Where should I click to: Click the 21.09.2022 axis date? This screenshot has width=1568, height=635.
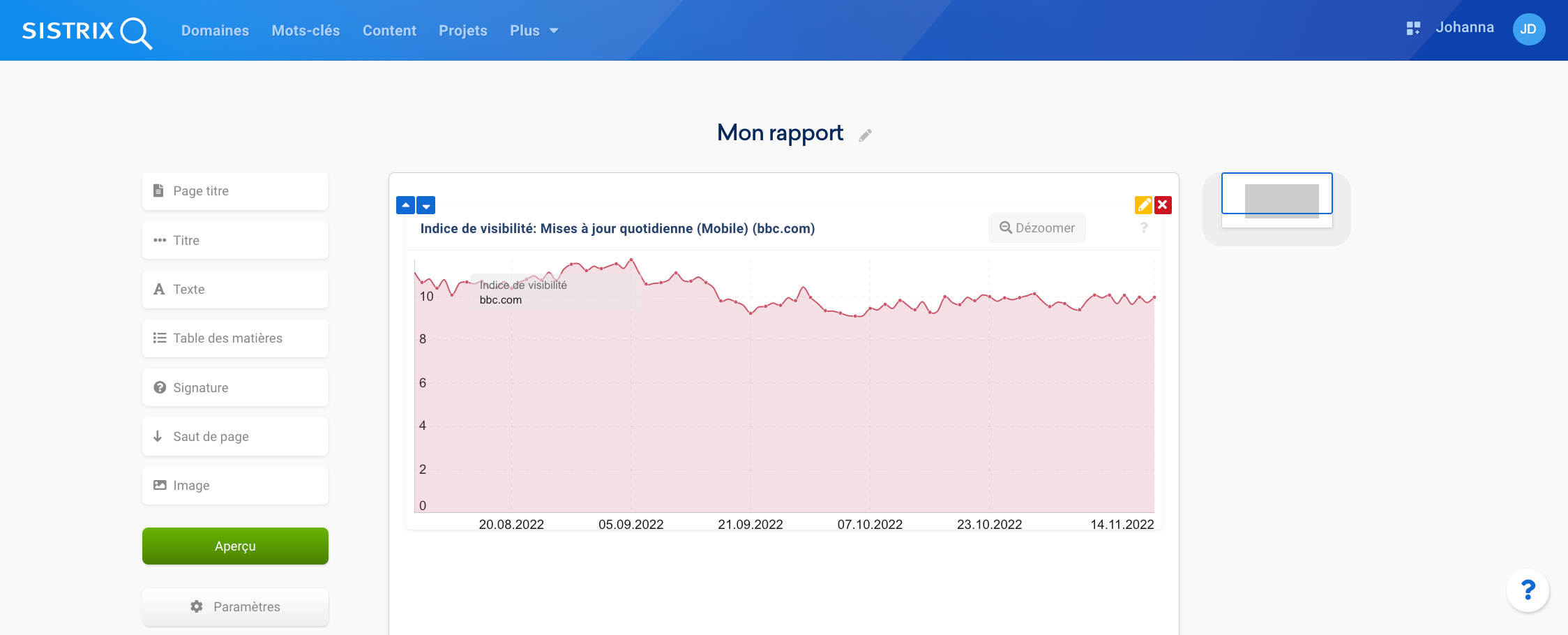[x=751, y=524]
